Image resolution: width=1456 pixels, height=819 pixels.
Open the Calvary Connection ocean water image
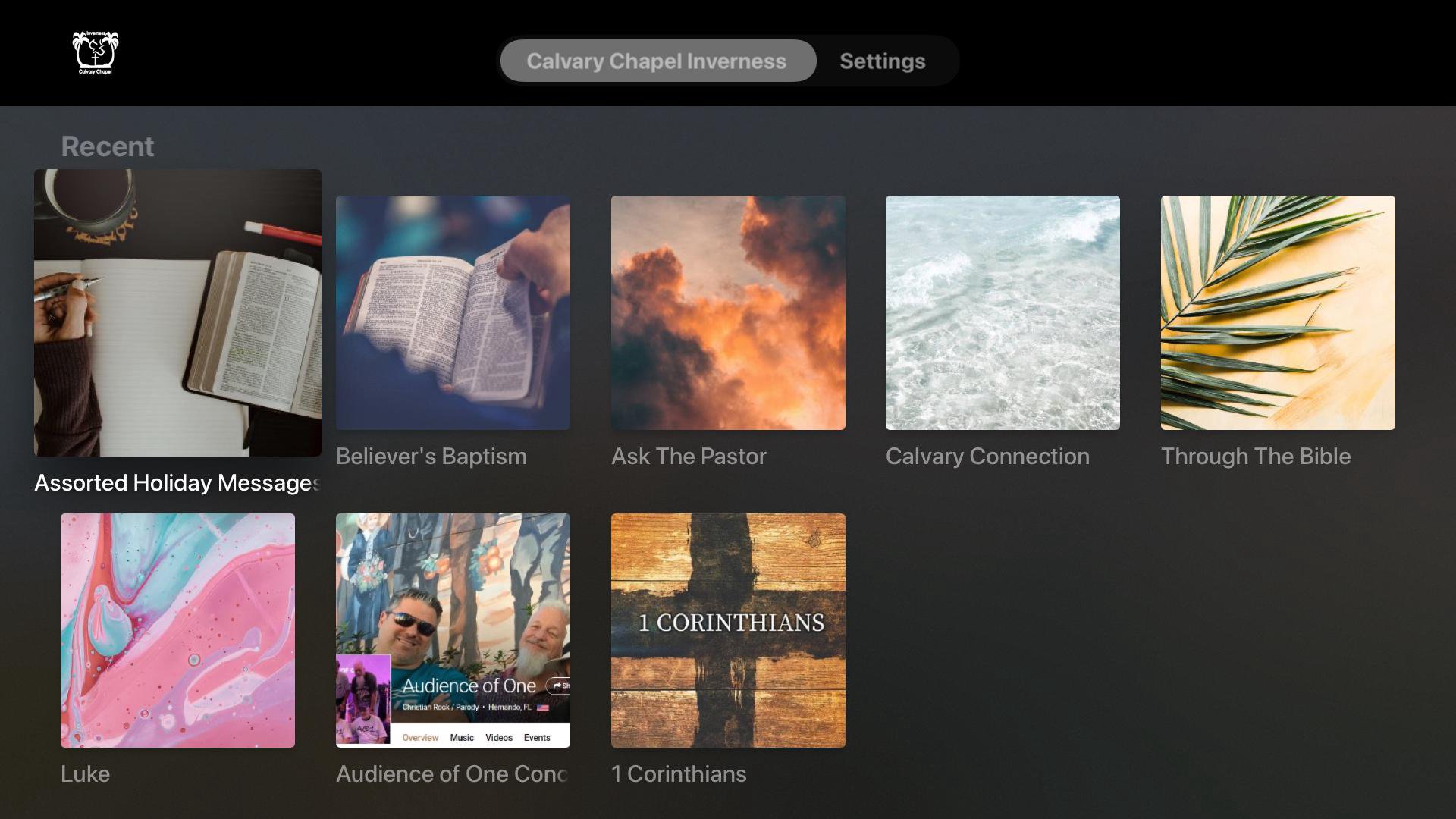[x=1003, y=312]
